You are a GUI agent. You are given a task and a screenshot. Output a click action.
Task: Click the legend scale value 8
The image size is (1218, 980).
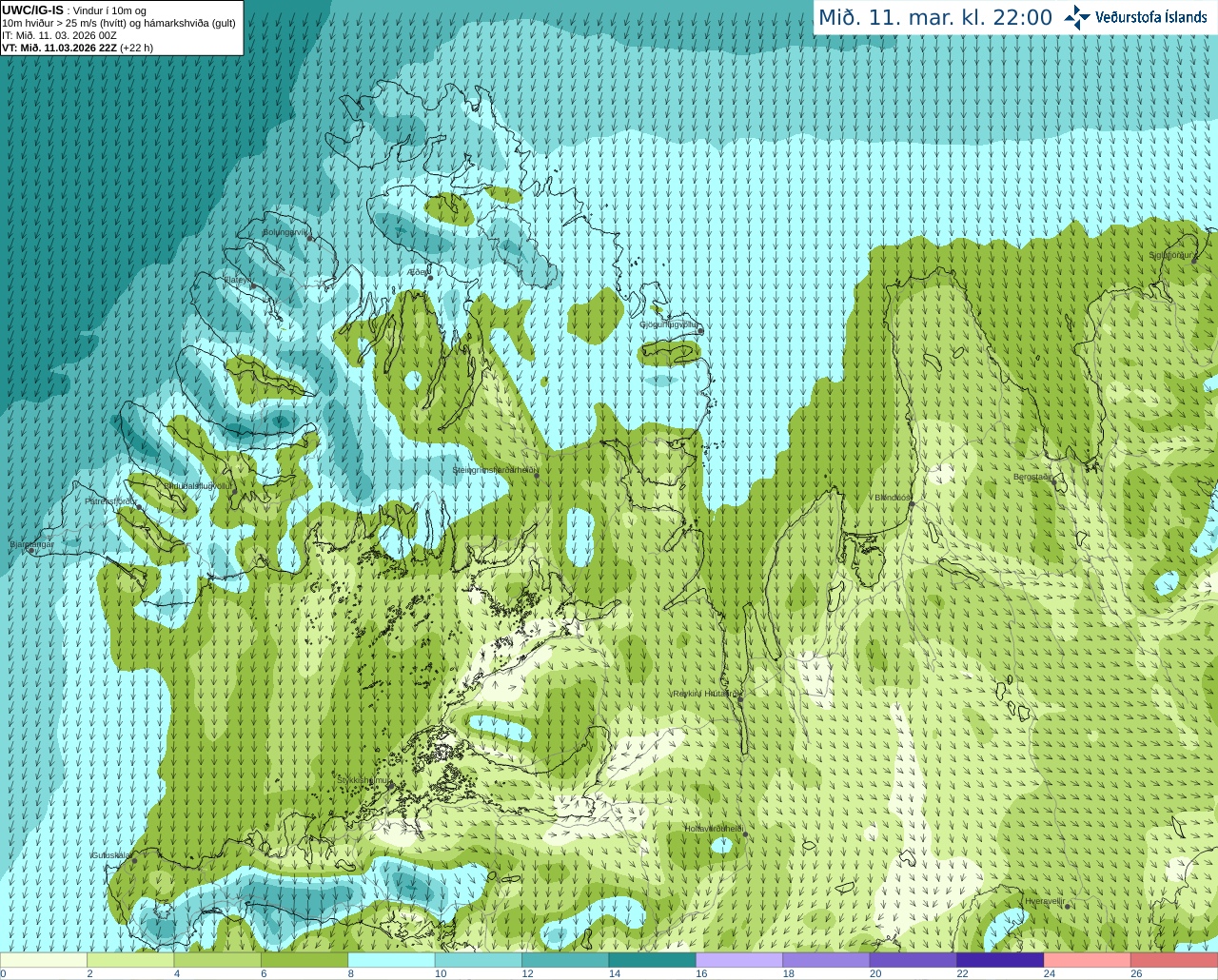pyautogui.click(x=351, y=973)
